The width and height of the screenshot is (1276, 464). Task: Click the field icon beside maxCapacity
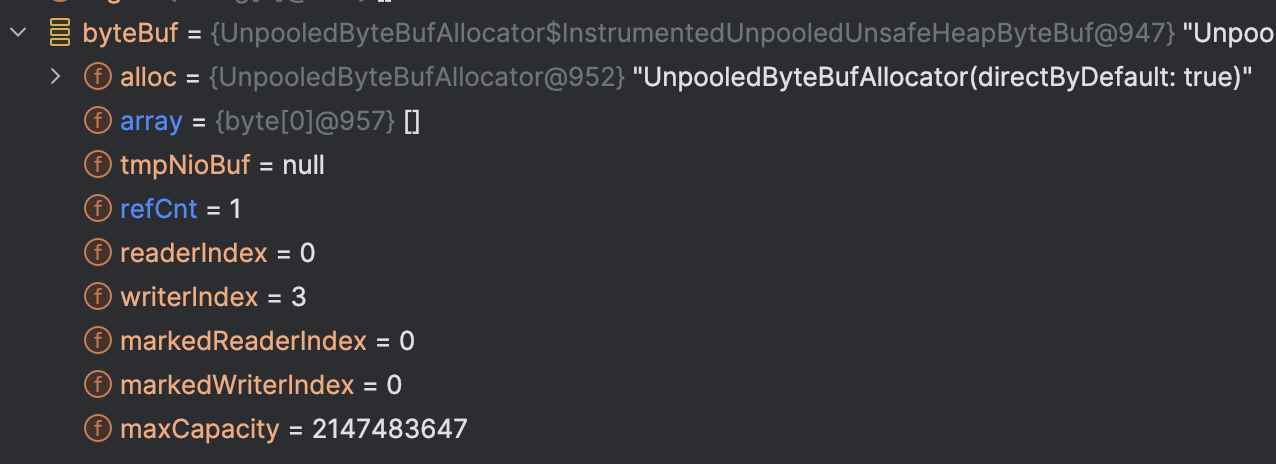98,429
